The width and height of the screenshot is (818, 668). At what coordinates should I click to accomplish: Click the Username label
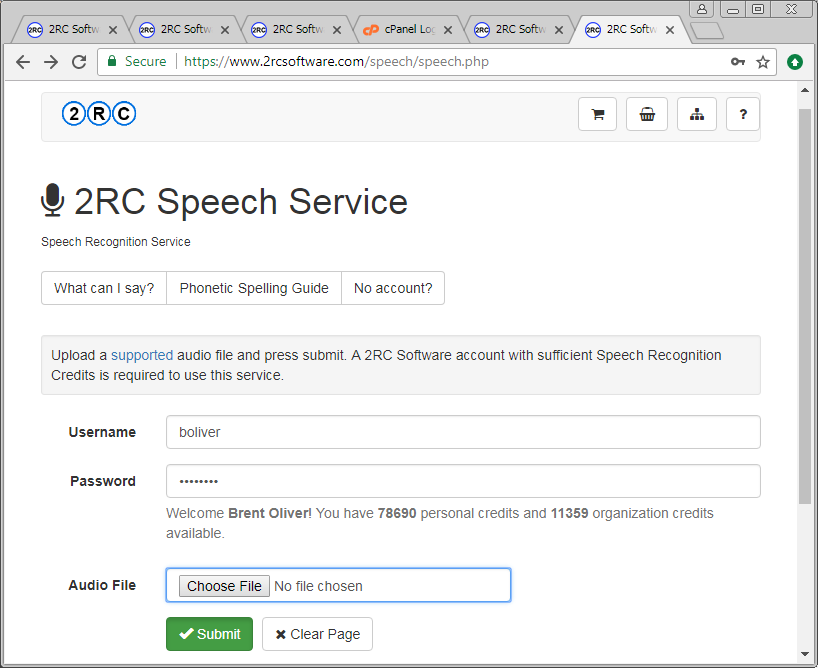tap(102, 432)
